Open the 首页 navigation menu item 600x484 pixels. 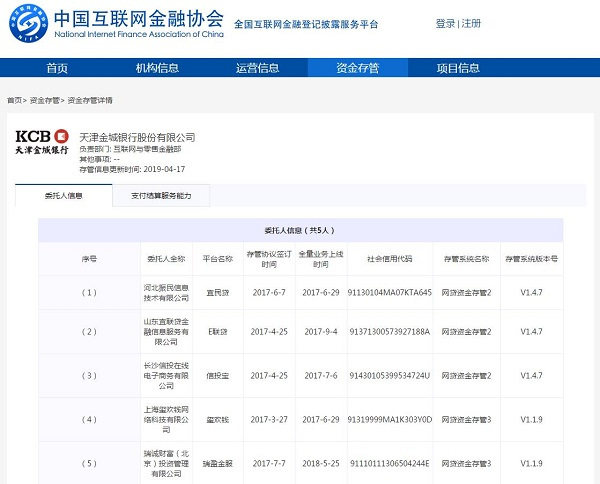pos(57,68)
